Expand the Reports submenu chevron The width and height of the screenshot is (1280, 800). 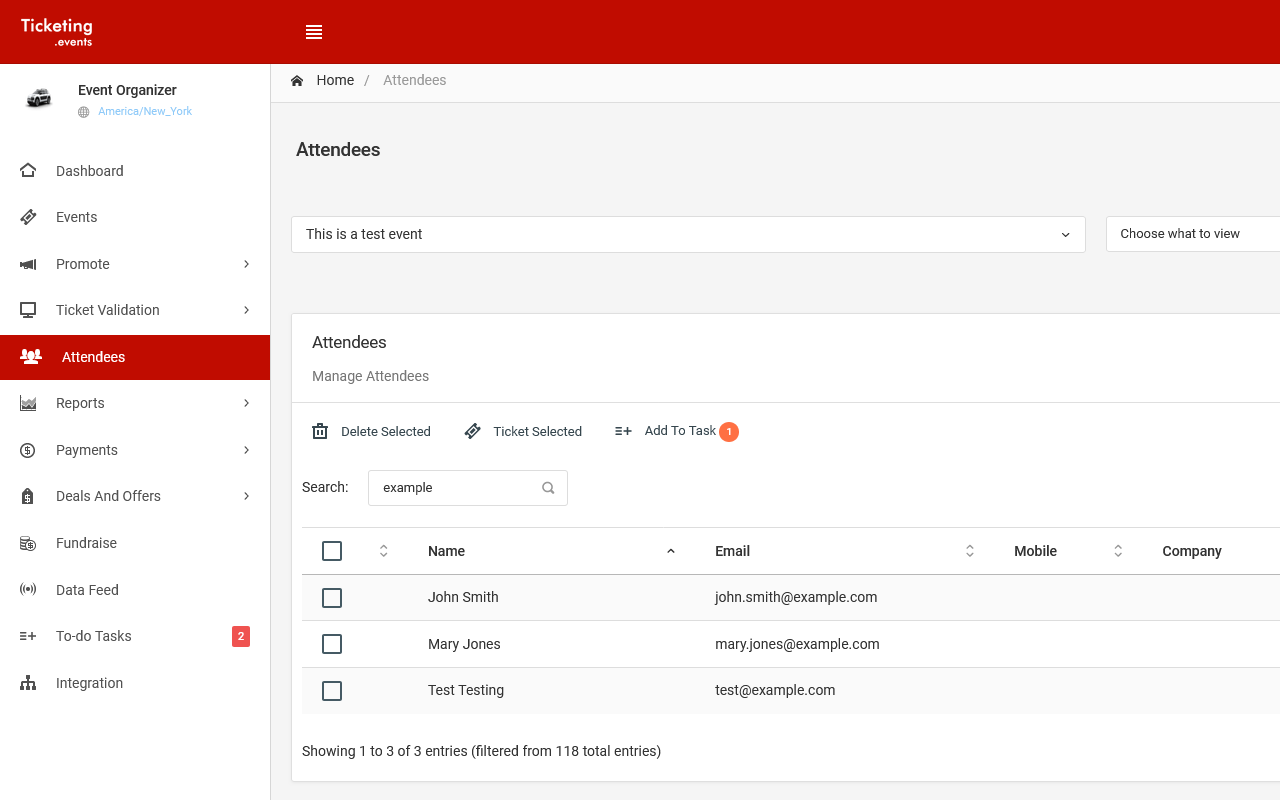(246, 403)
